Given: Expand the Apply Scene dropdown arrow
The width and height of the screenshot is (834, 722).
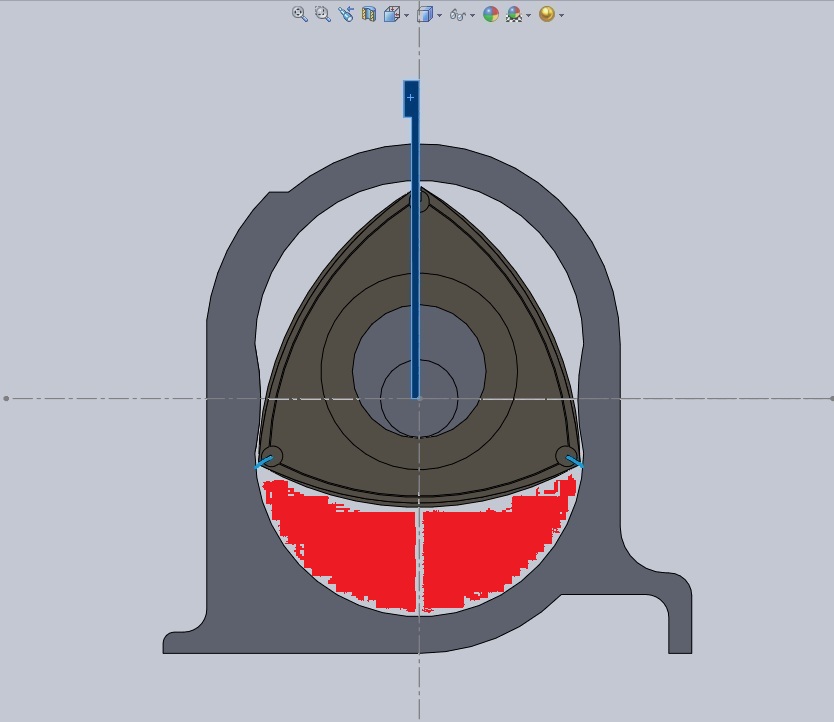Looking at the screenshot, I should coord(528,15).
